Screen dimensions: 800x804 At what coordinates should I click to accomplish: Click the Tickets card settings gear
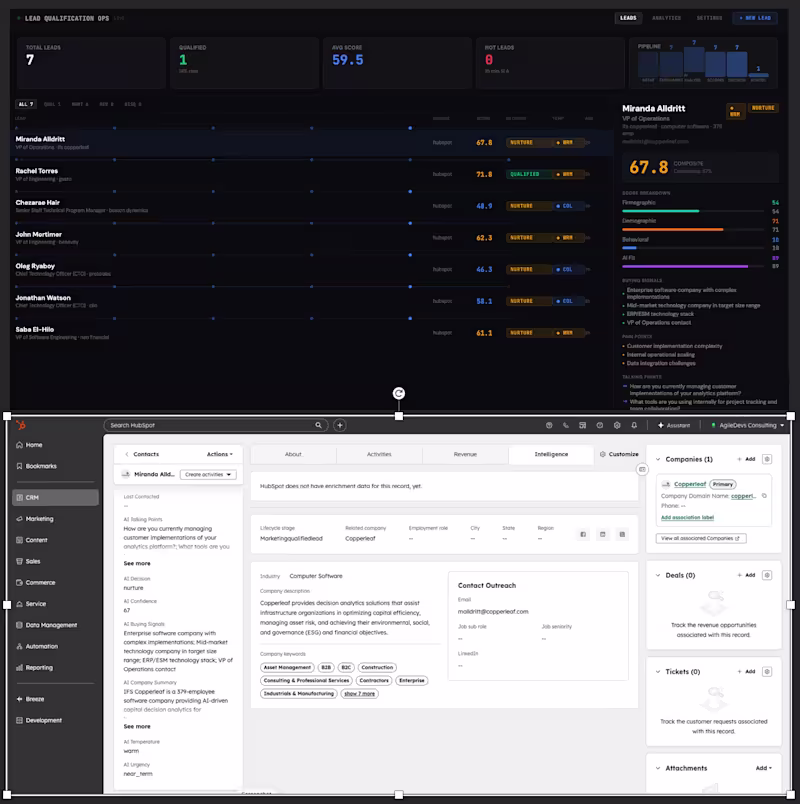coord(767,671)
